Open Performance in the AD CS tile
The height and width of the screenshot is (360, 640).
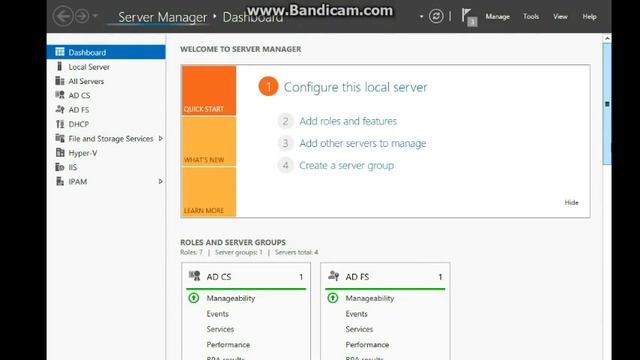click(228, 344)
